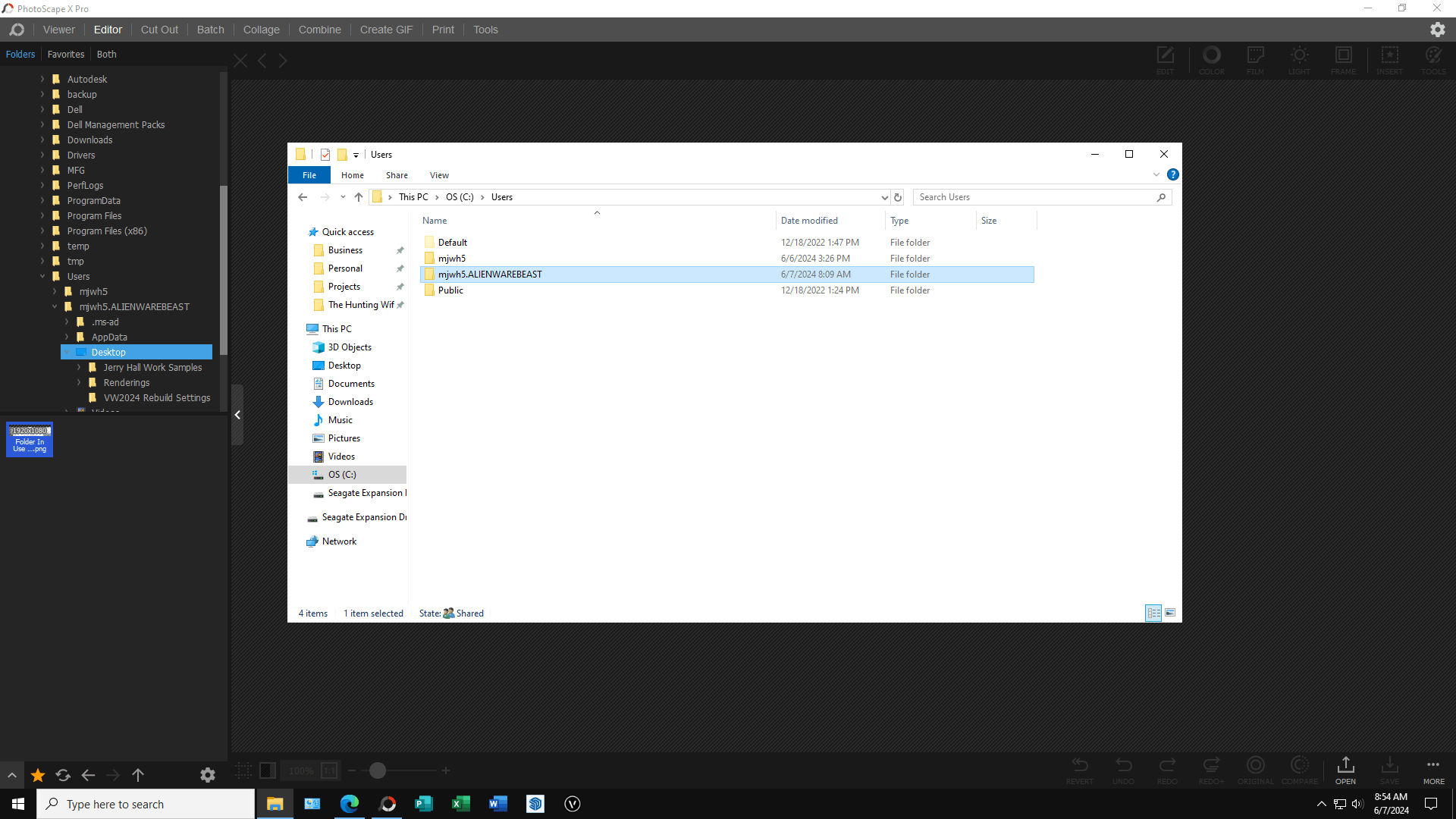Click the refresh folder icon in bottom-left bar
Screen dimensions: 1456x819
point(63,775)
